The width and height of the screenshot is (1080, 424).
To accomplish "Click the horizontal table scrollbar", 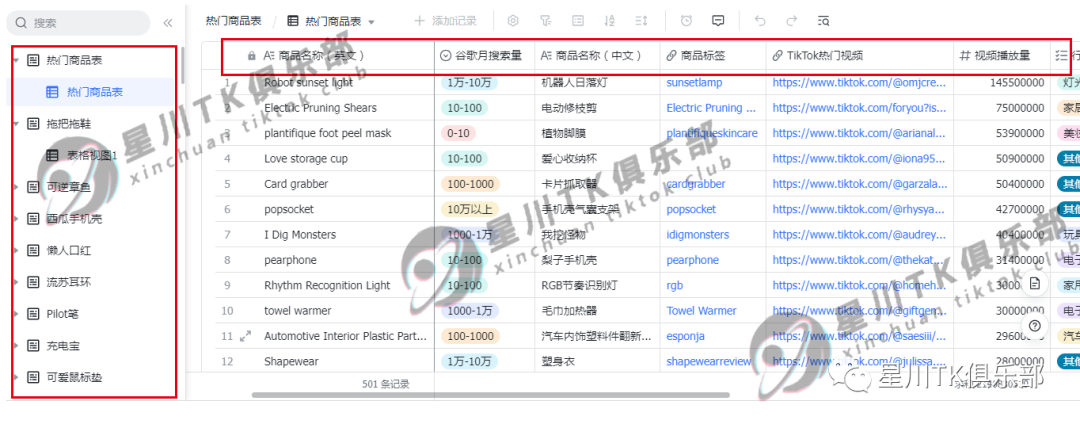I will pyautogui.click(x=490, y=395).
